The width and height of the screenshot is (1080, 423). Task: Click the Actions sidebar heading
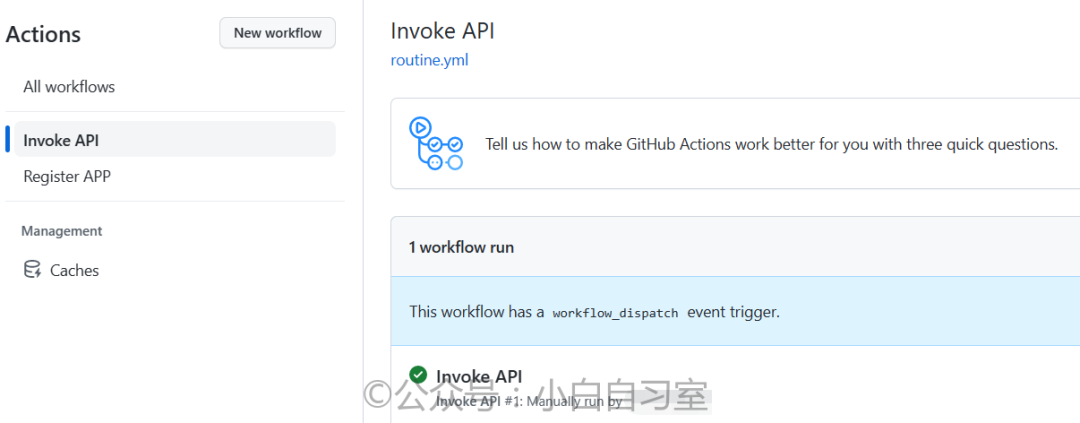[43, 34]
